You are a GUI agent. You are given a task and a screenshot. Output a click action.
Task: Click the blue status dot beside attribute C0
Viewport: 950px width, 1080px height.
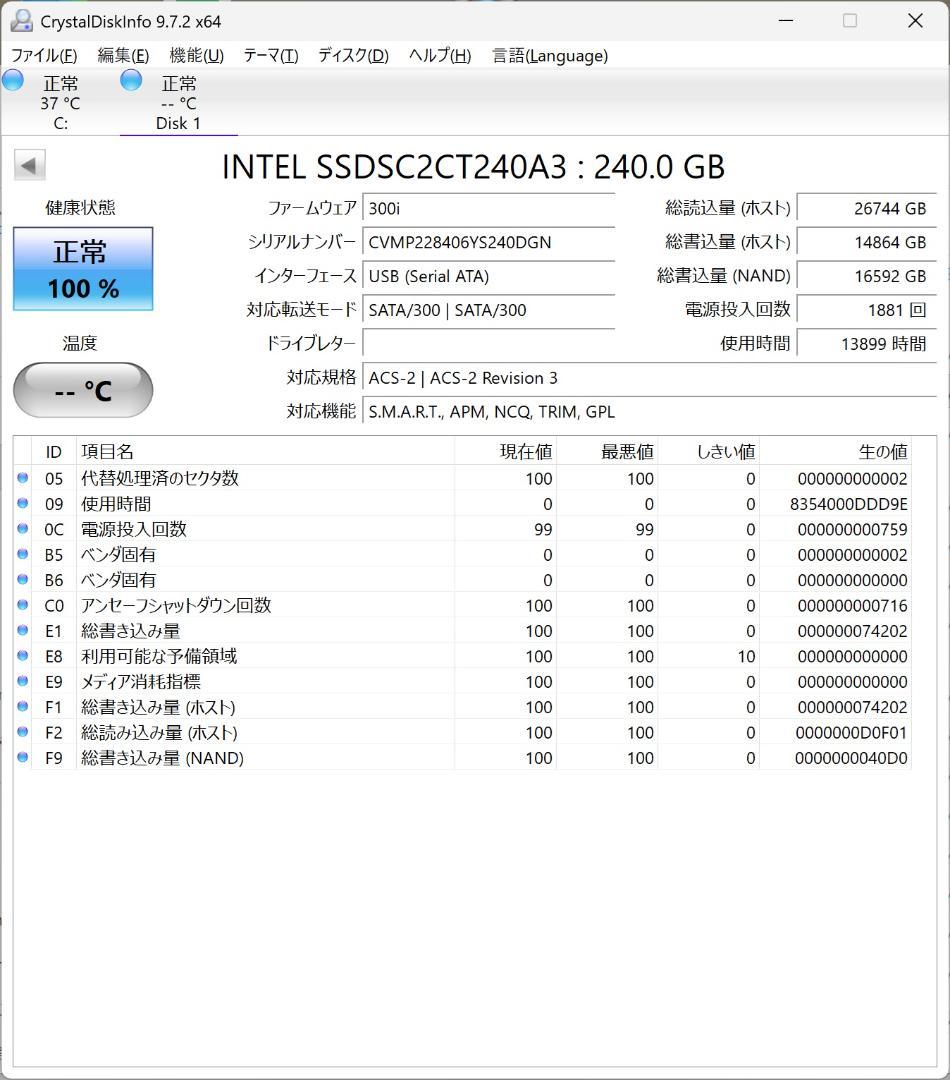click(x=23, y=605)
